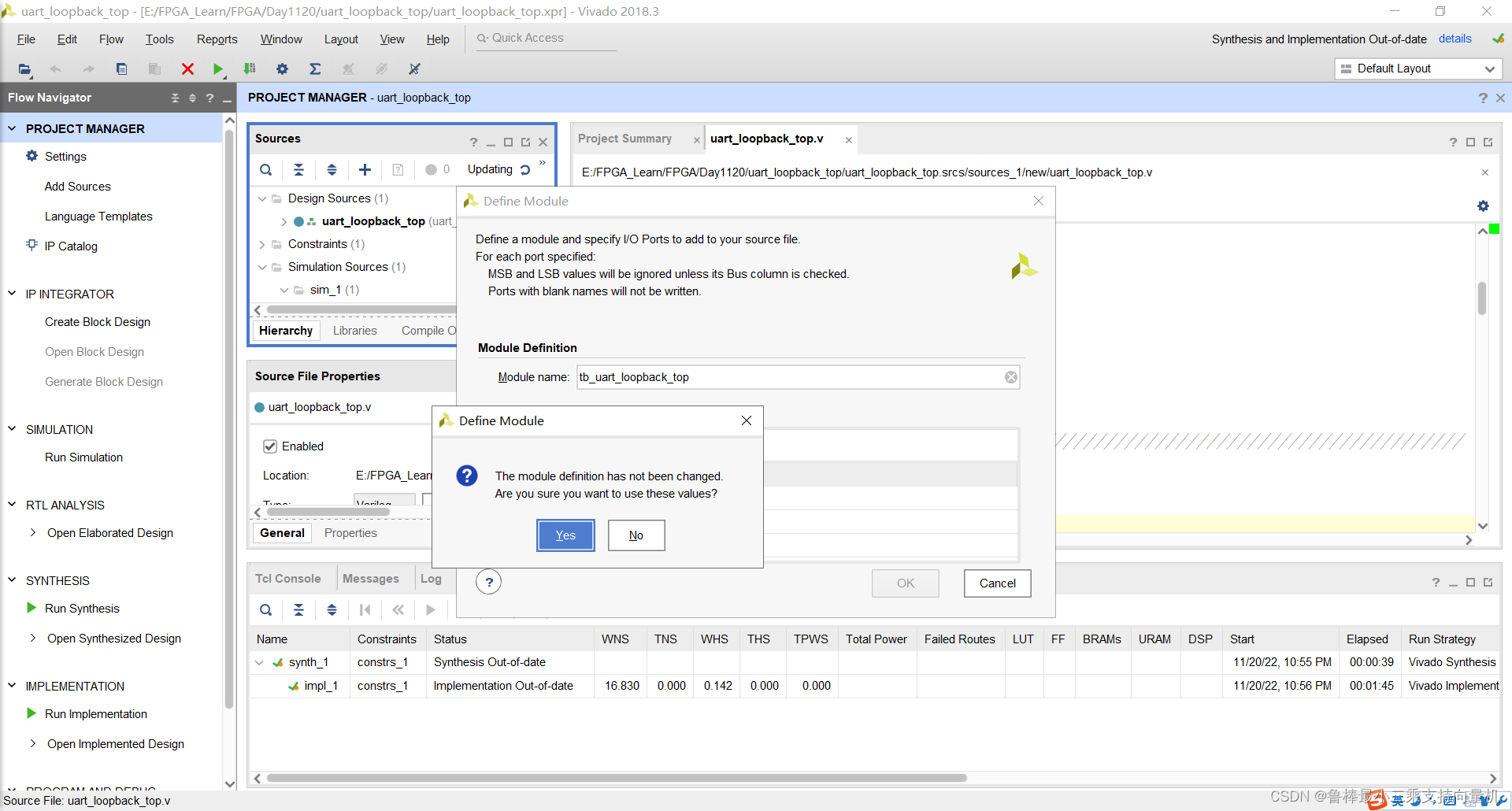
Task: Collapse the Design Sources folder
Action: coord(262,198)
